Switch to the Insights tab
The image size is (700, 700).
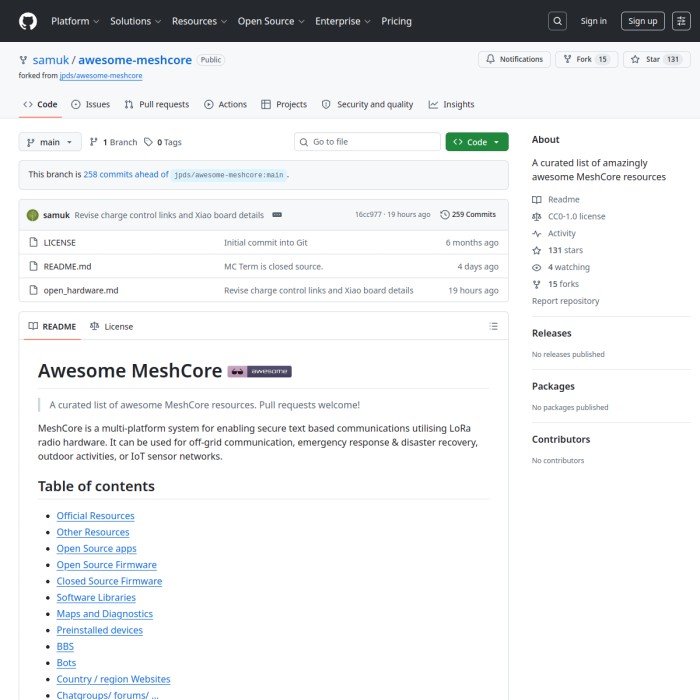[451, 104]
